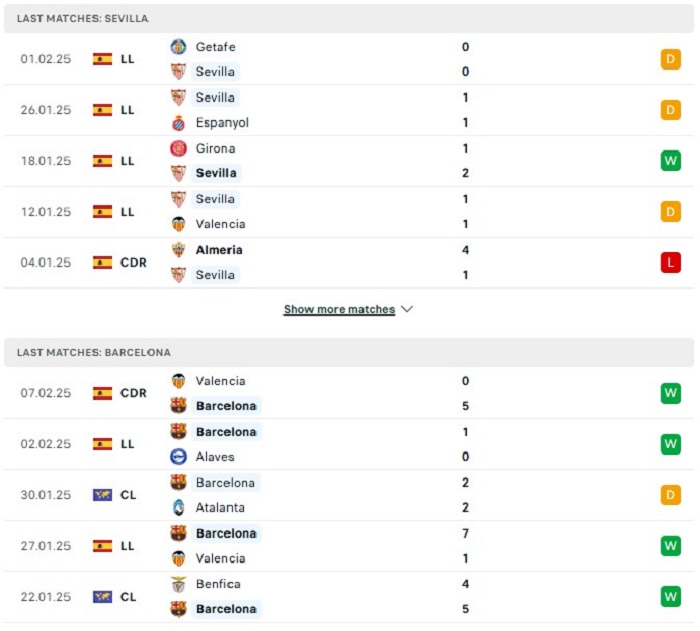Select the Last Matches: Sevilla header

coord(349,18)
